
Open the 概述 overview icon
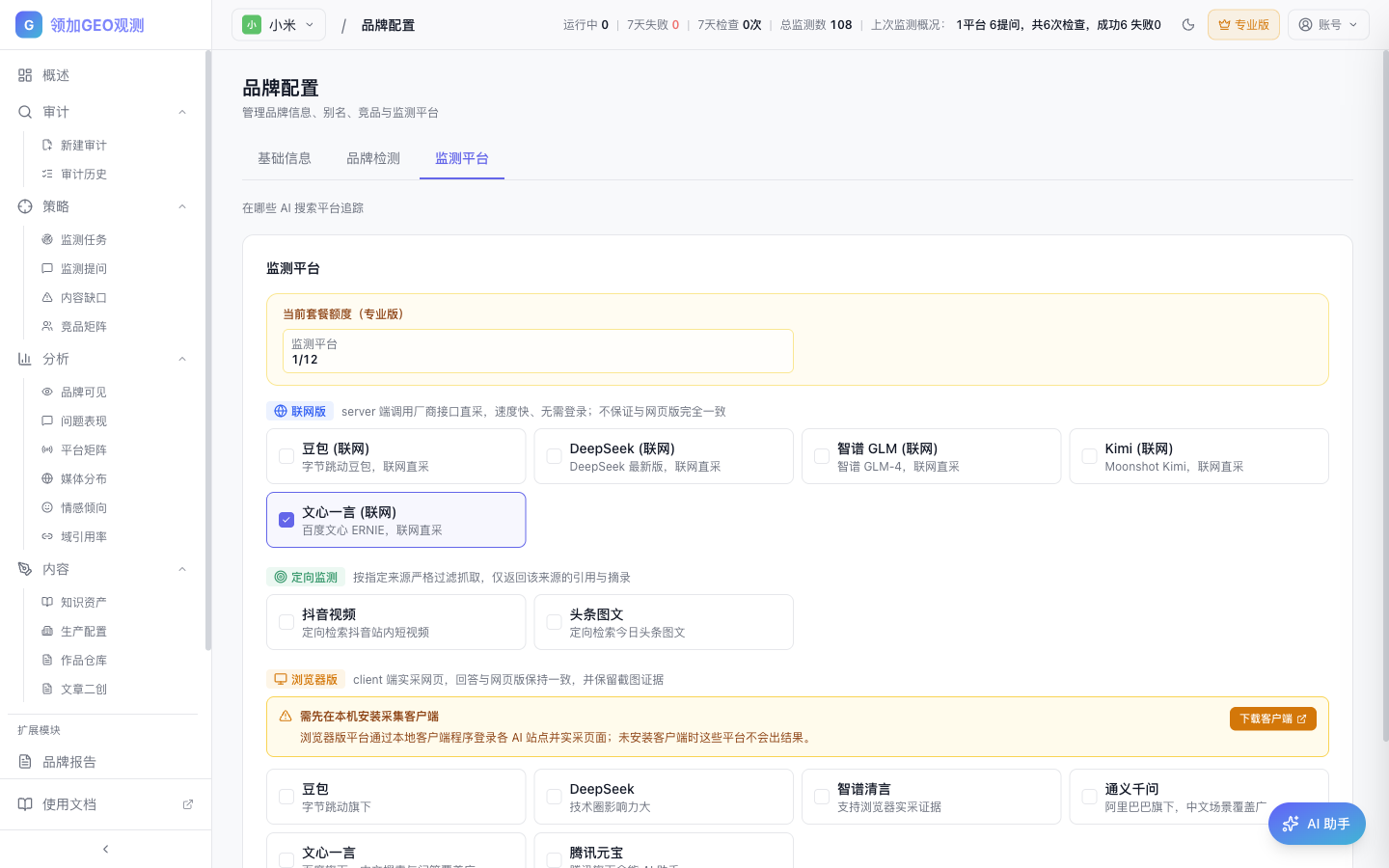click(x=25, y=75)
